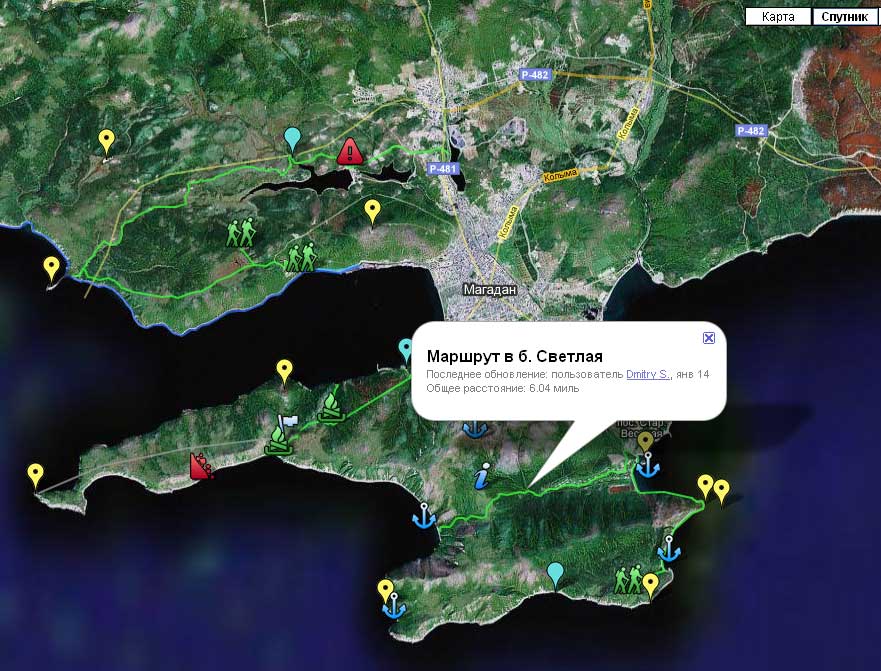
Task: Switch to the Карта map view
Action: click(x=777, y=17)
